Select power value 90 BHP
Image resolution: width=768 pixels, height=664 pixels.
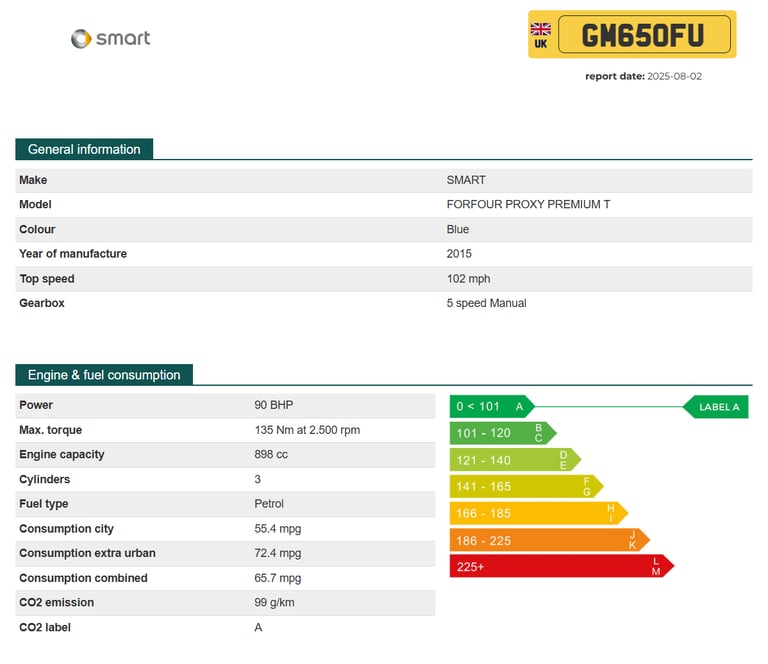[x=274, y=405]
